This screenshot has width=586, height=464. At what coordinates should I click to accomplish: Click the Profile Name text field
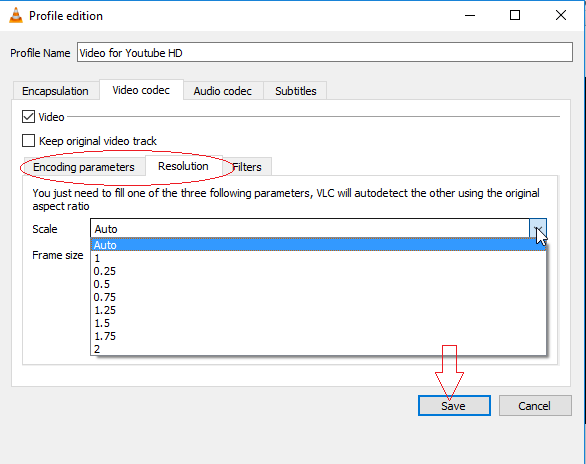(325, 52)
